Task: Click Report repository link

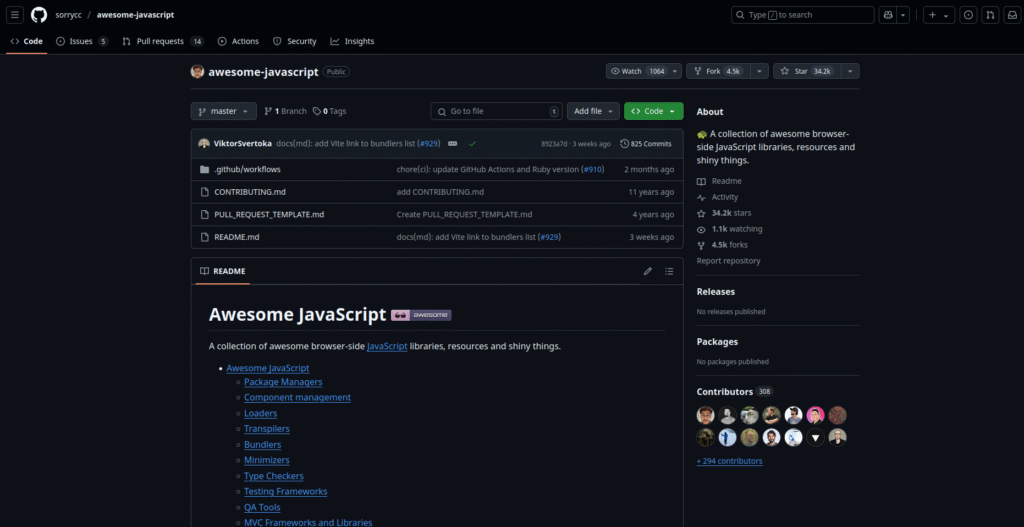Action: pos(728,261)
